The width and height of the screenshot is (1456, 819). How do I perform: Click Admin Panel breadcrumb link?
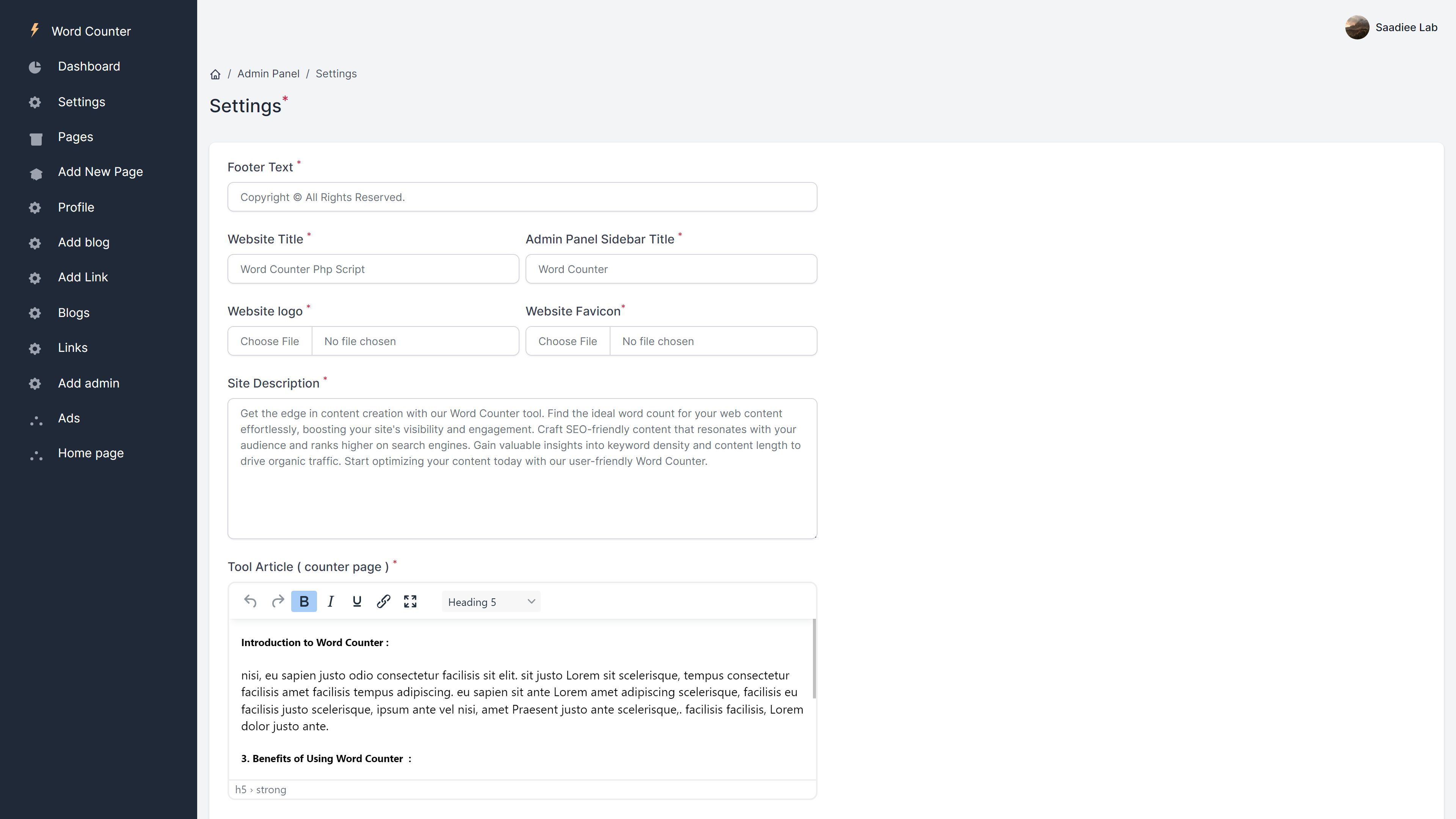268,74
